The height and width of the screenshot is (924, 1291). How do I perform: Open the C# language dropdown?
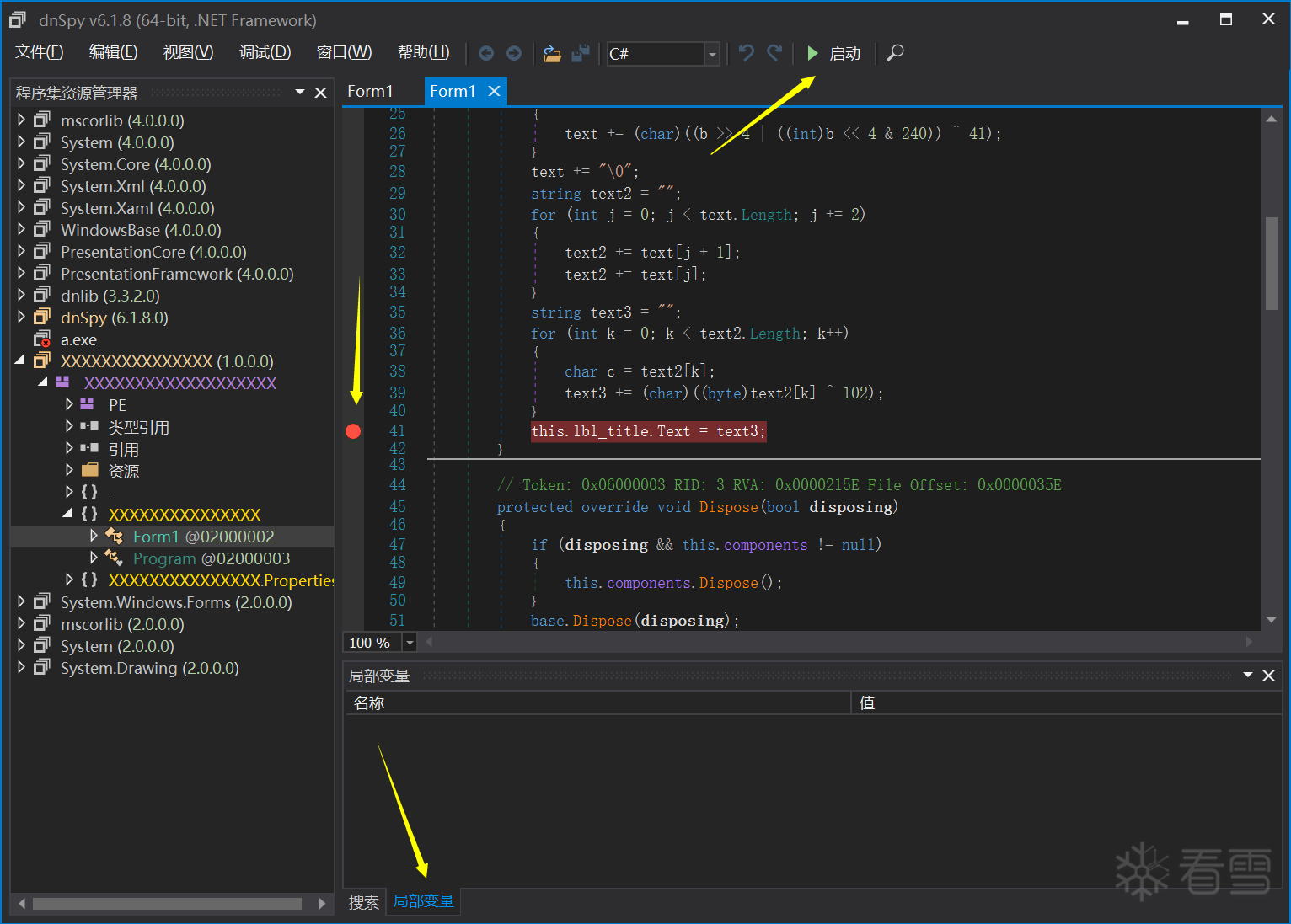712,54
